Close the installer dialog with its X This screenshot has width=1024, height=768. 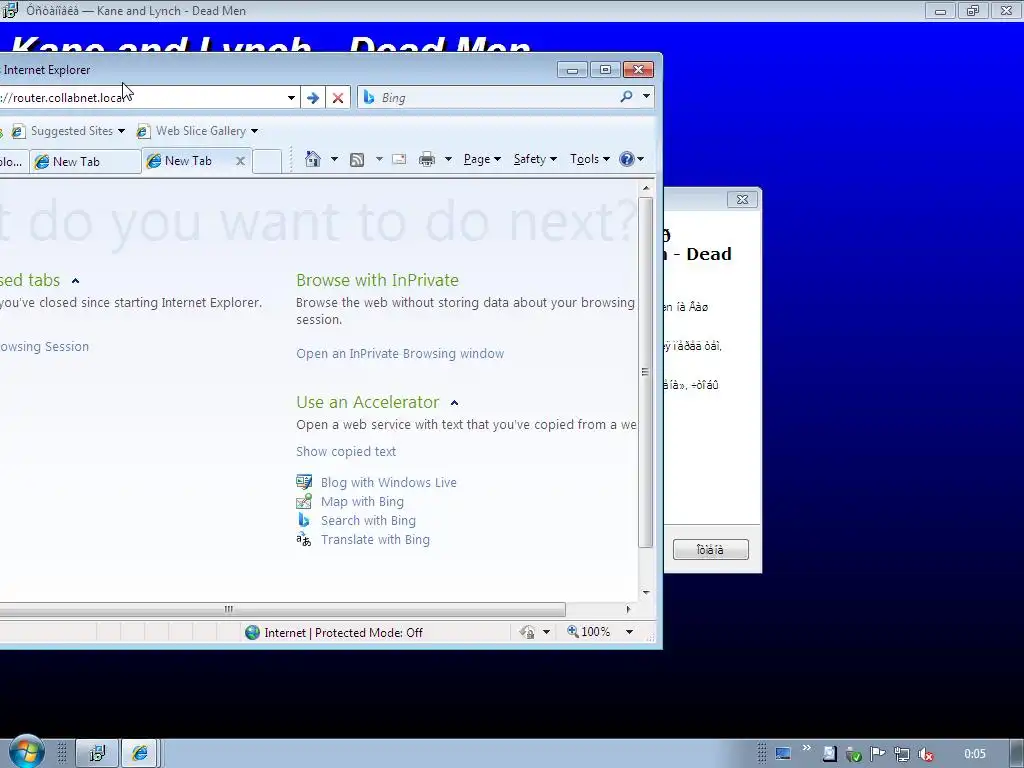(x=743, y=199)
